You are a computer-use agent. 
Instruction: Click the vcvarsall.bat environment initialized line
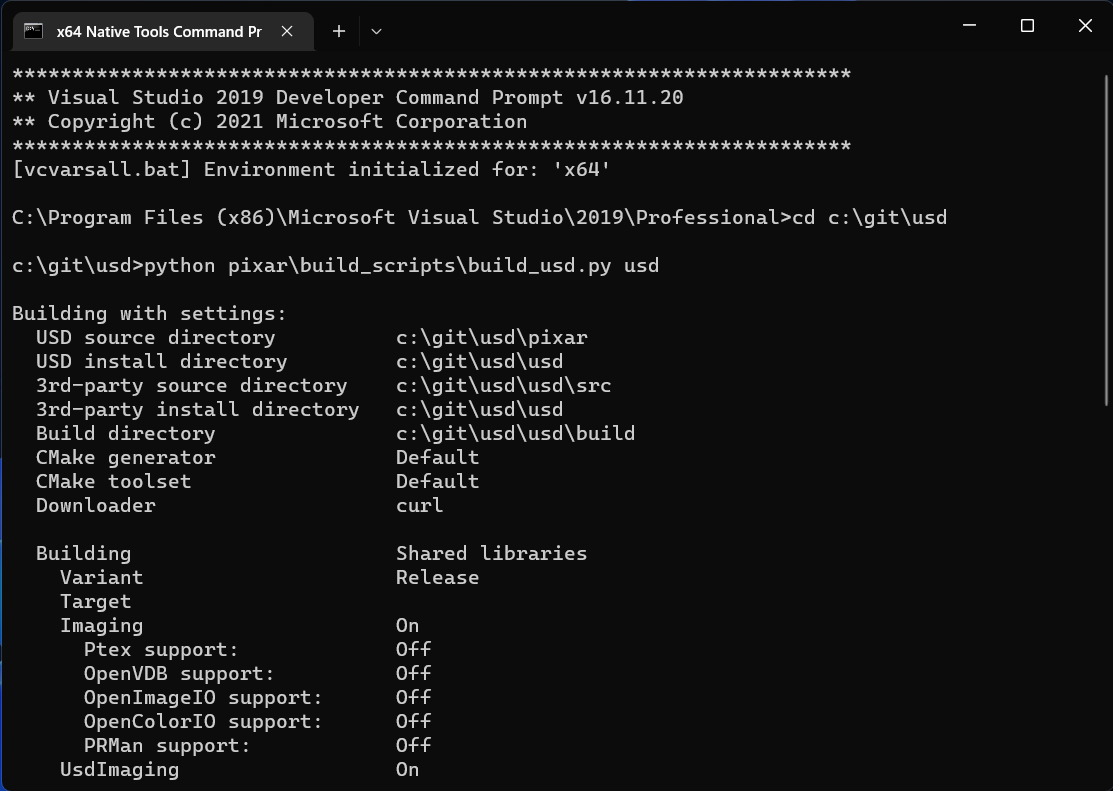[x=311, y=170]
